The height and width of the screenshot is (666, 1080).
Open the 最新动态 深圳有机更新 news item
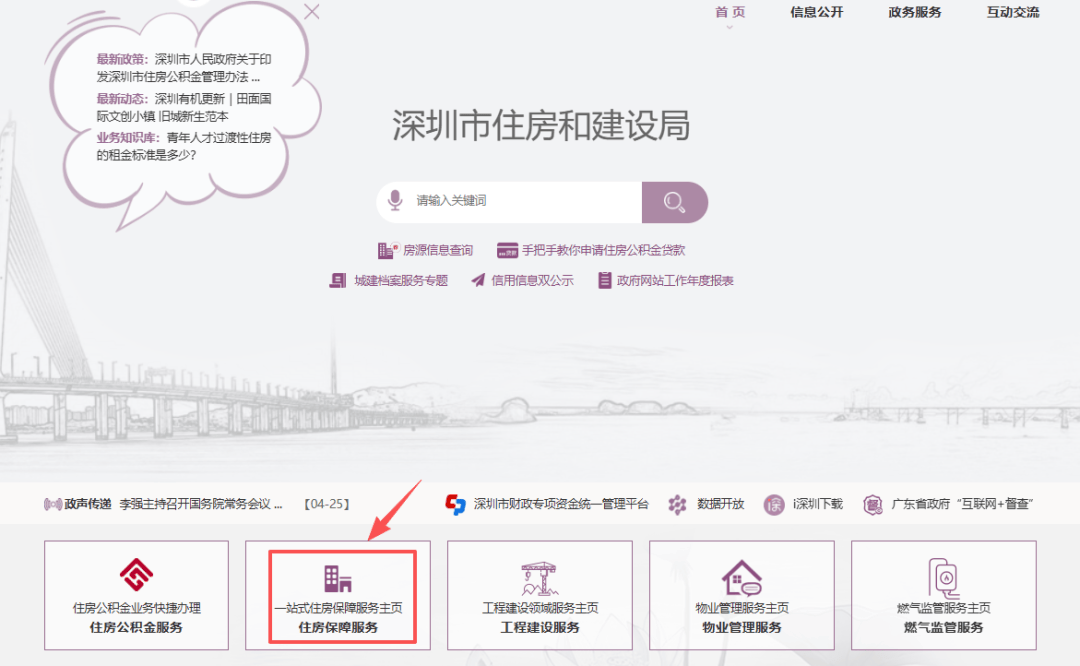pyautogui.click(x=184, y=107)
